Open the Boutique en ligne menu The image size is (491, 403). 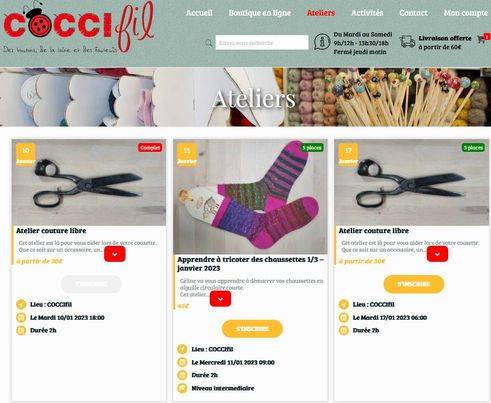(260, 13)
